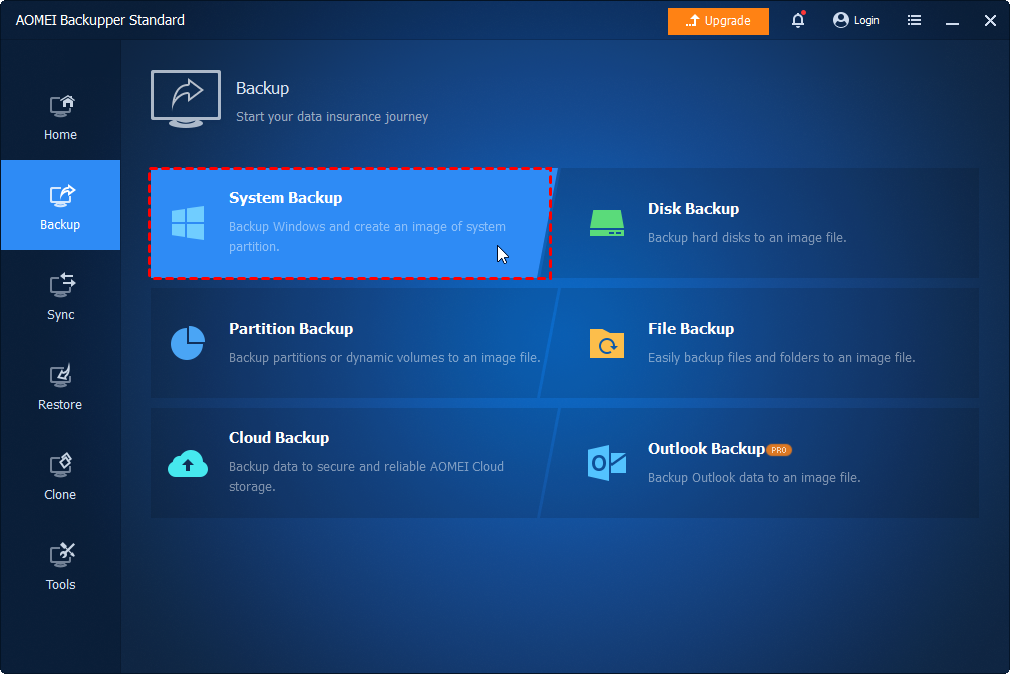Click "Backup data to secure and reliable" description
The width and height of the screenshot is (1010, 674).
367,476
